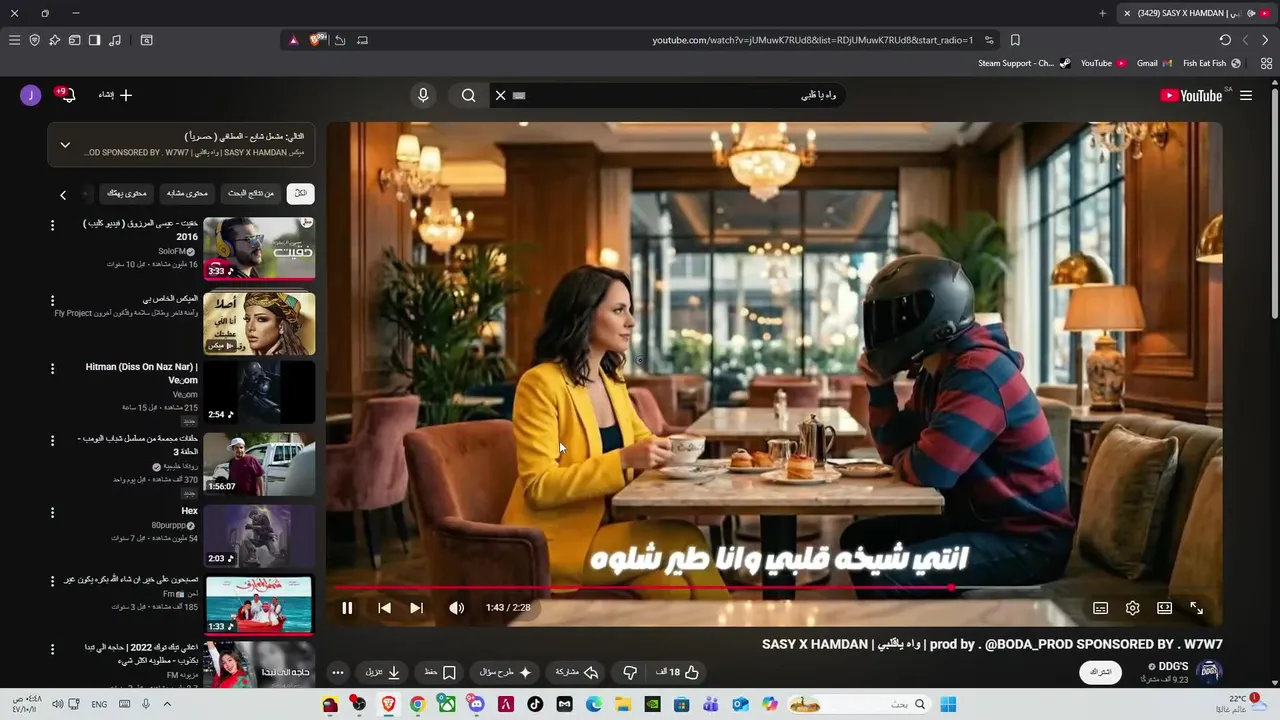
Task: Open the browser music note player icon
Action: click(115, 40)
